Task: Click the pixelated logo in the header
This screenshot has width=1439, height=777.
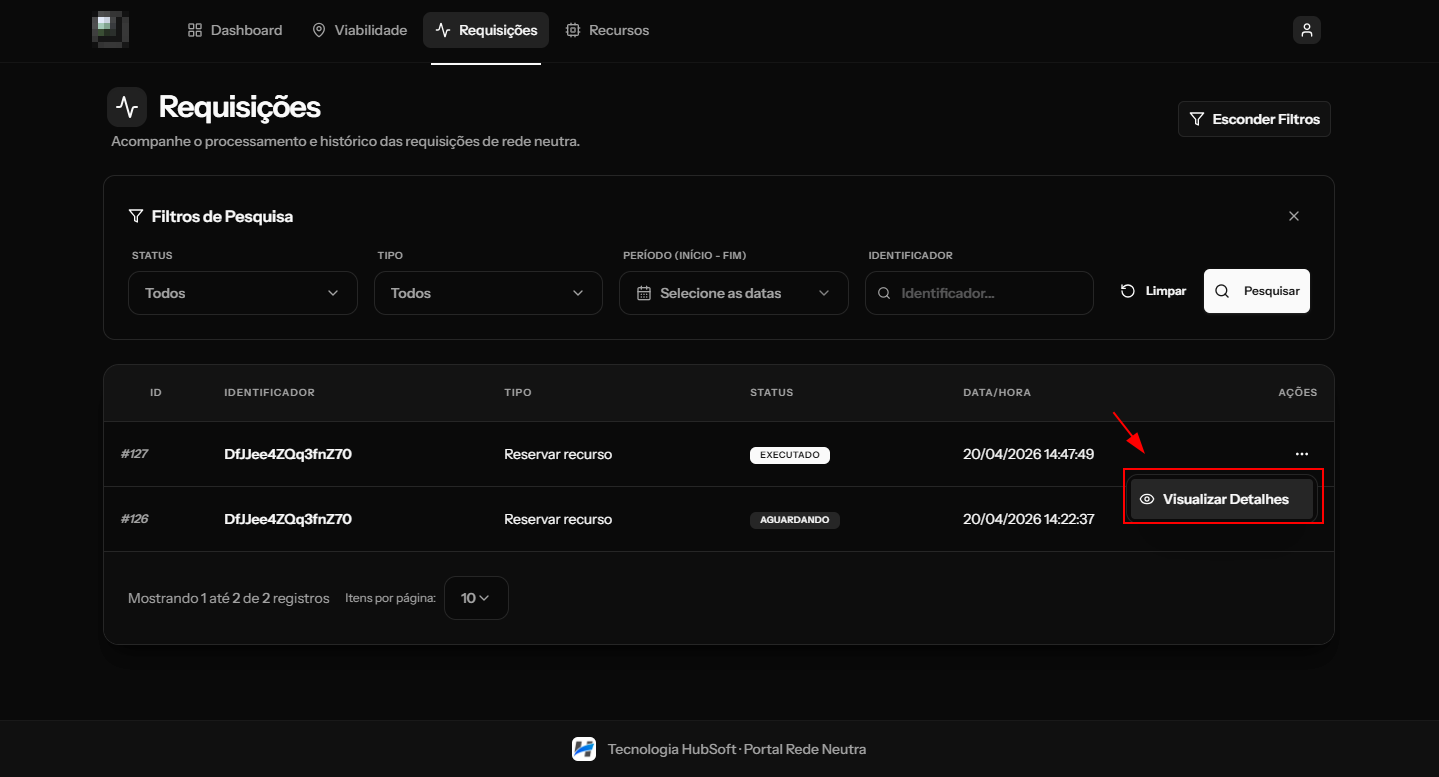Action: click(109, 29)
